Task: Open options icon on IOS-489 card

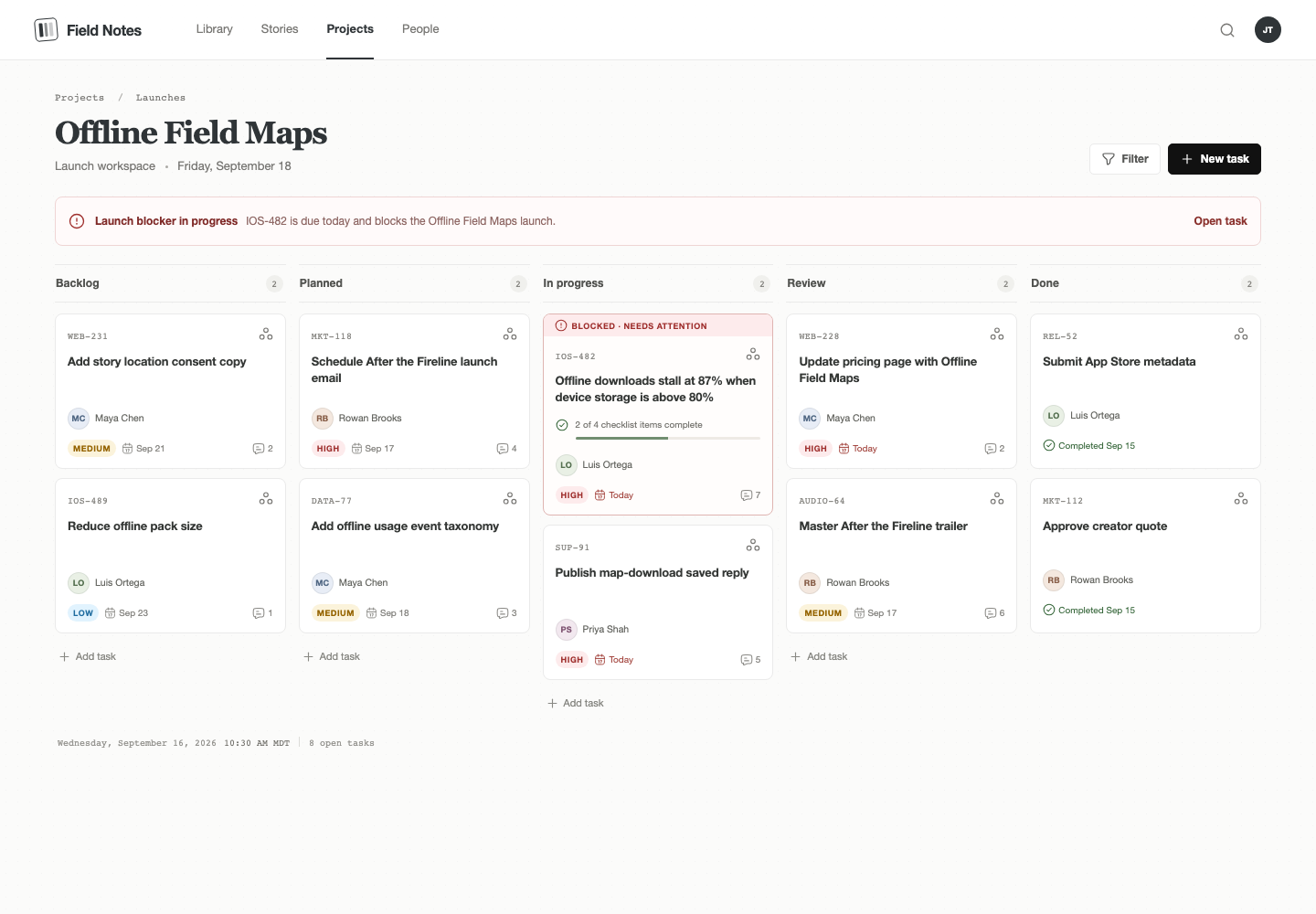Action: tap(266, 499)
